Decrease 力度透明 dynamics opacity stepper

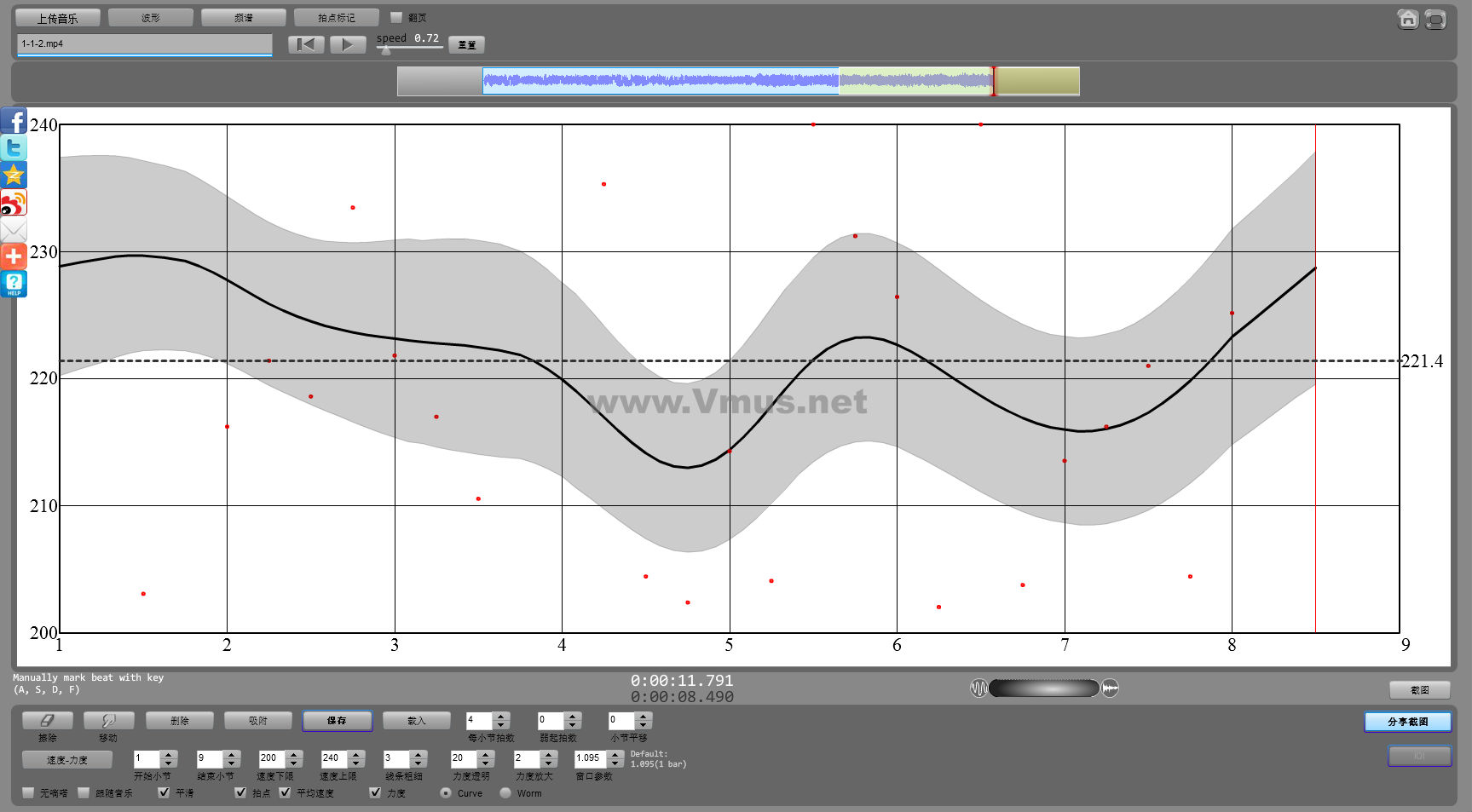click(x=486, y=763)
